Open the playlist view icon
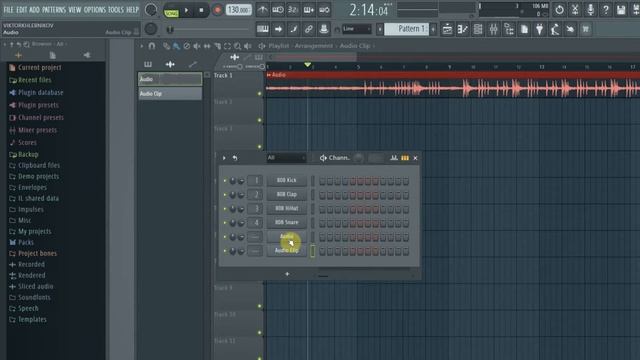Screen dimensions: 640x360 447,29
